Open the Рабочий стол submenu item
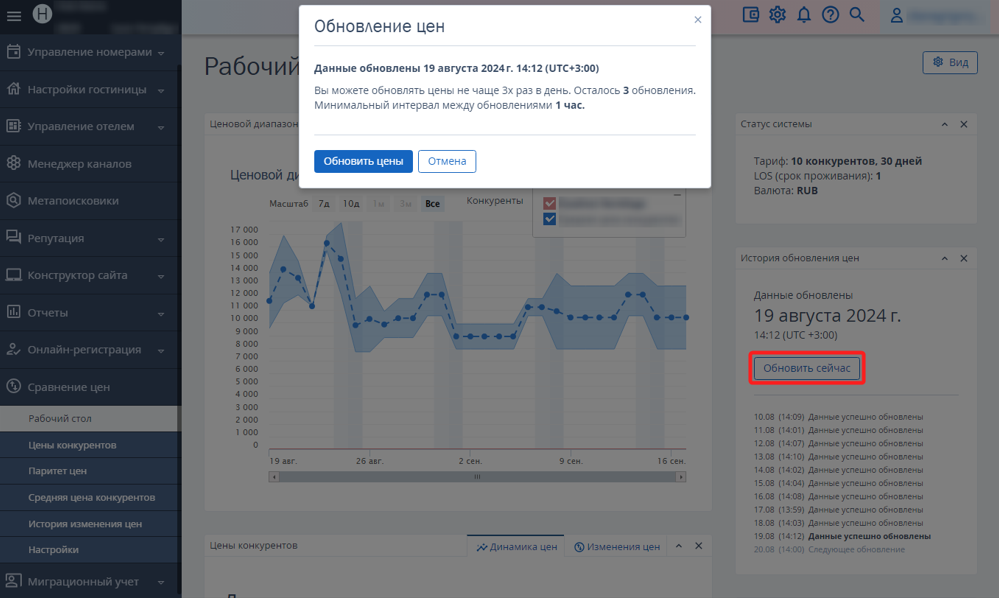This screenshot has height=598, width=999. coord(90,418)
